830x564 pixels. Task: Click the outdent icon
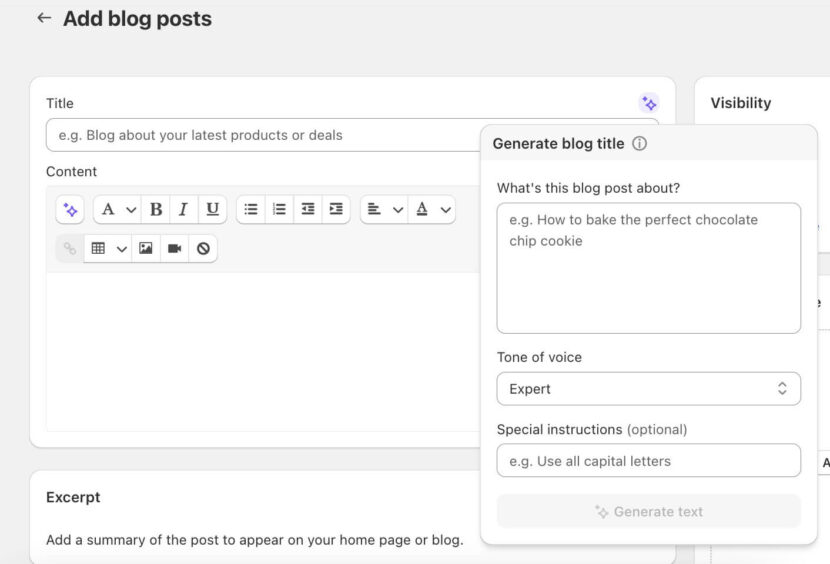308,210
